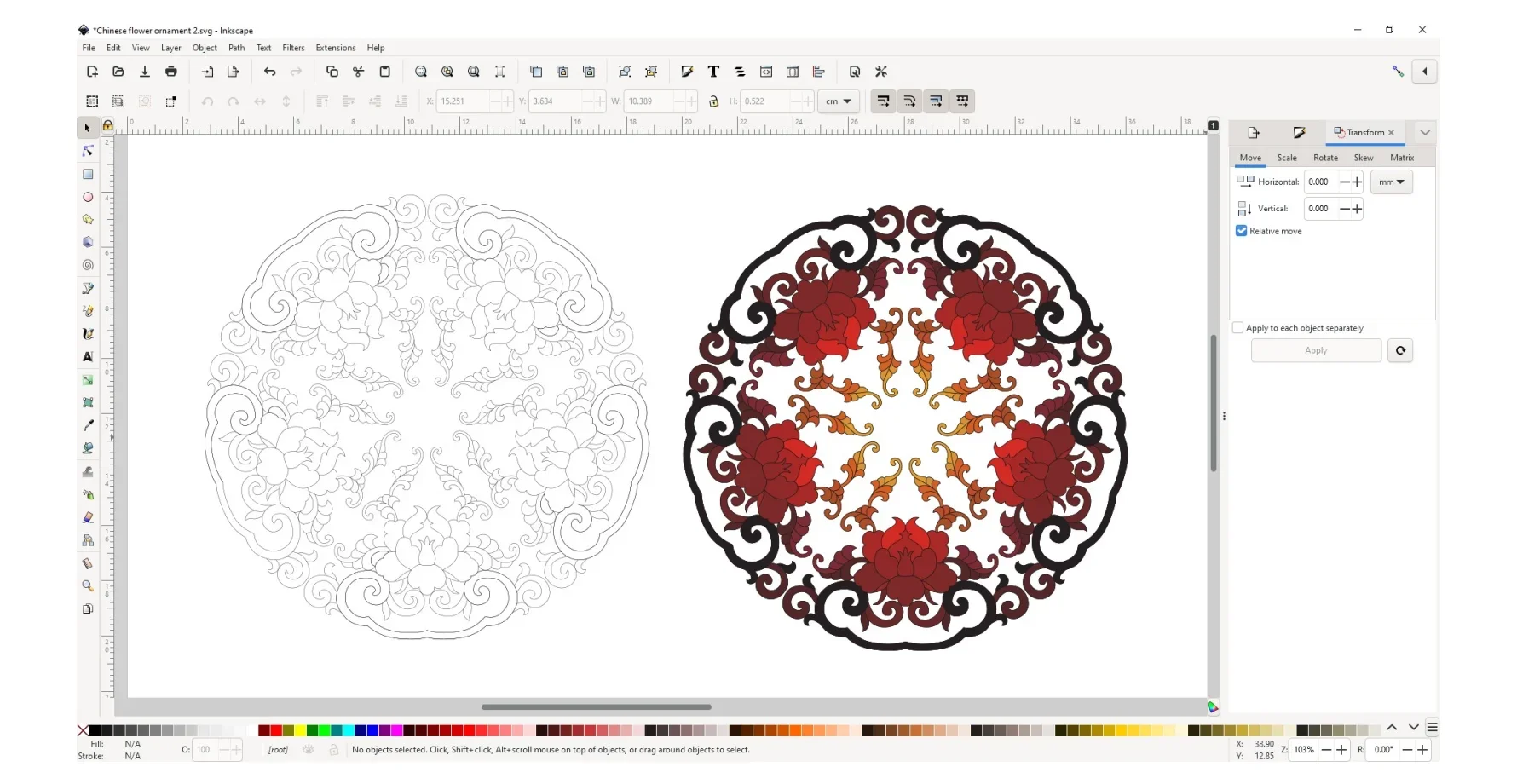This screenshot has width=1517, height=784.
Task: Pick the Spiral tool in the toolbox
Action: click(88, 265)
